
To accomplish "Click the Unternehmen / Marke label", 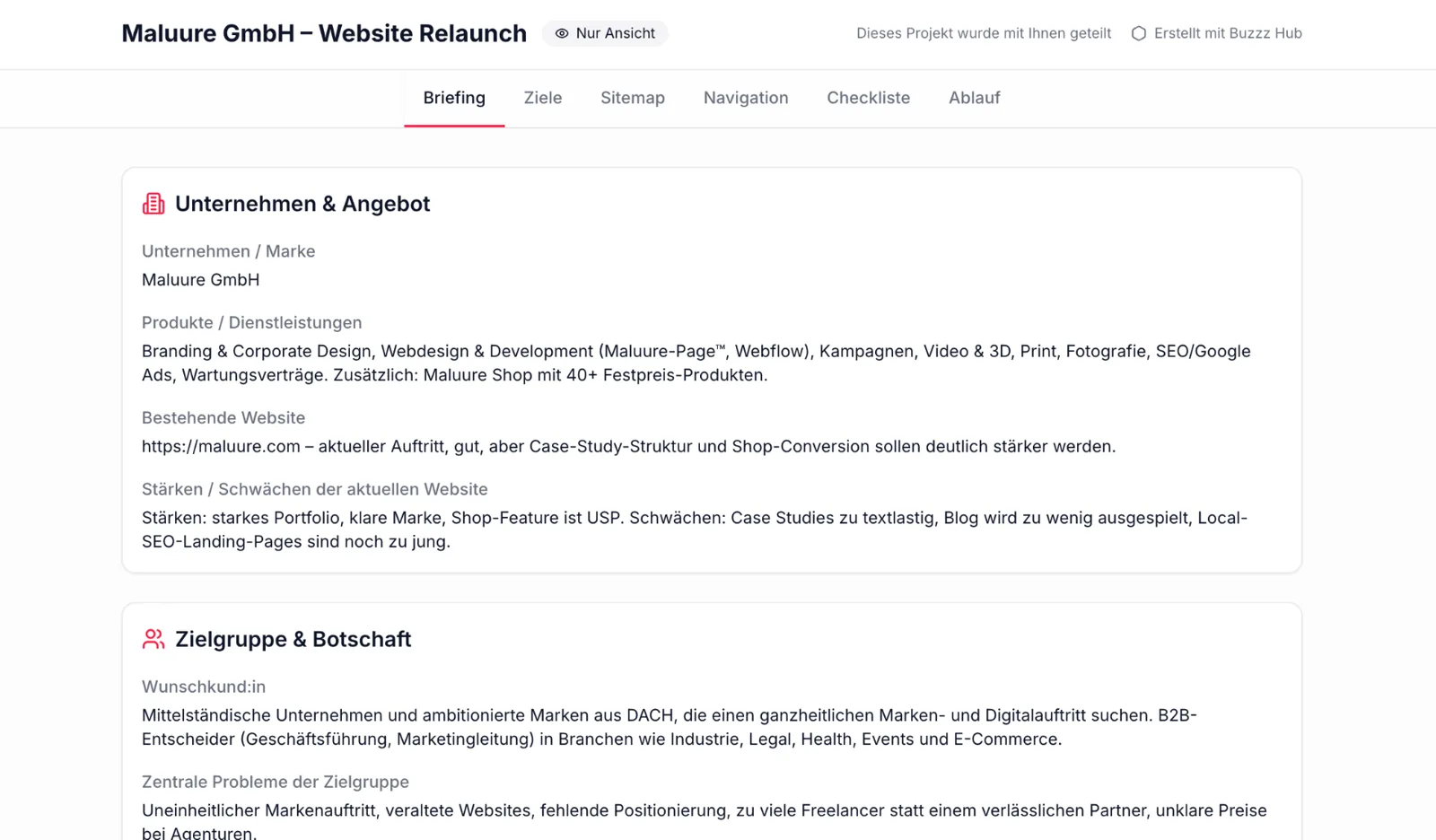I will point(228,251).
